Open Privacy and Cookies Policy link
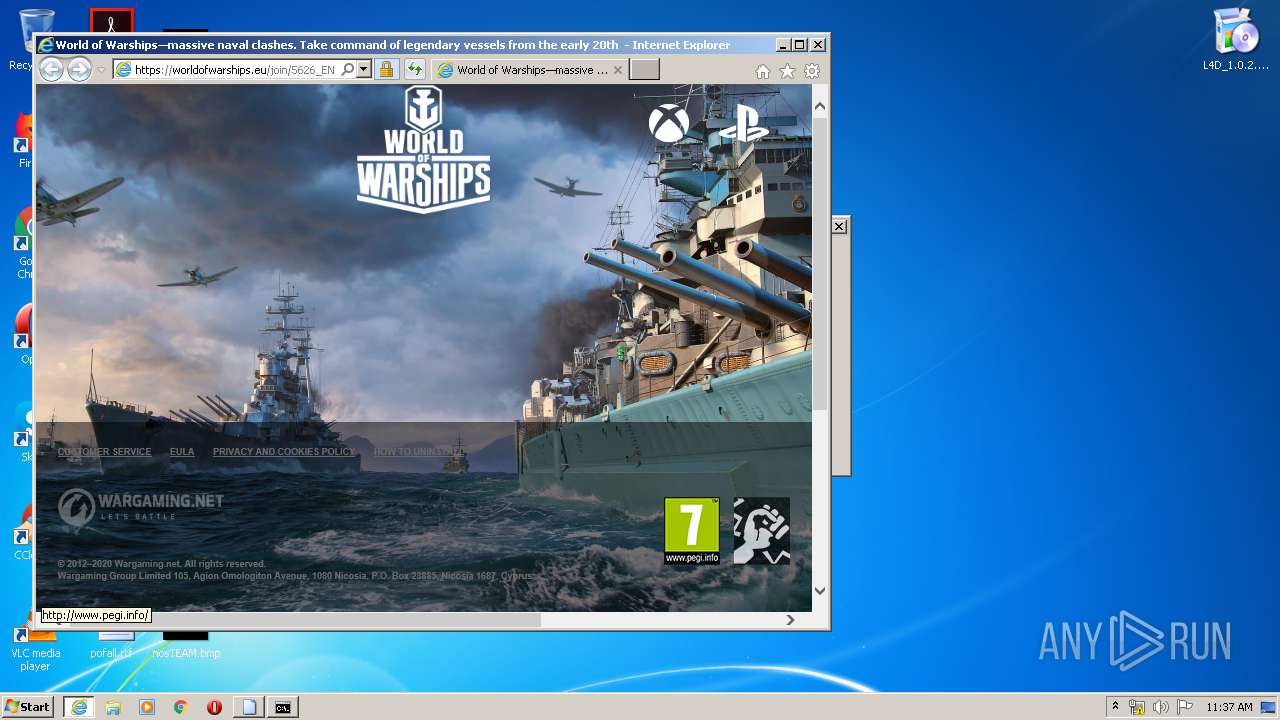This screenshot has width=1280, height=720. coord(284,452)
